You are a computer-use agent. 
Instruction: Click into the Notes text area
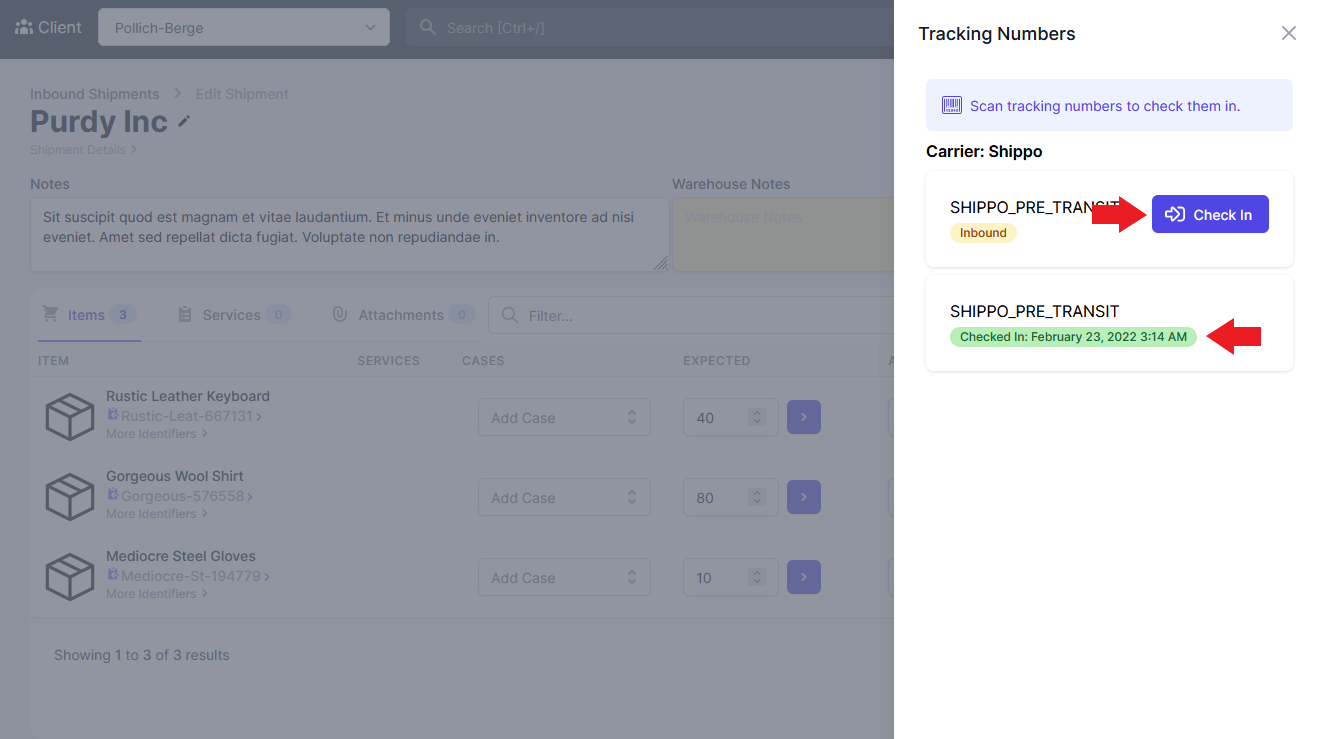[350, 234]
